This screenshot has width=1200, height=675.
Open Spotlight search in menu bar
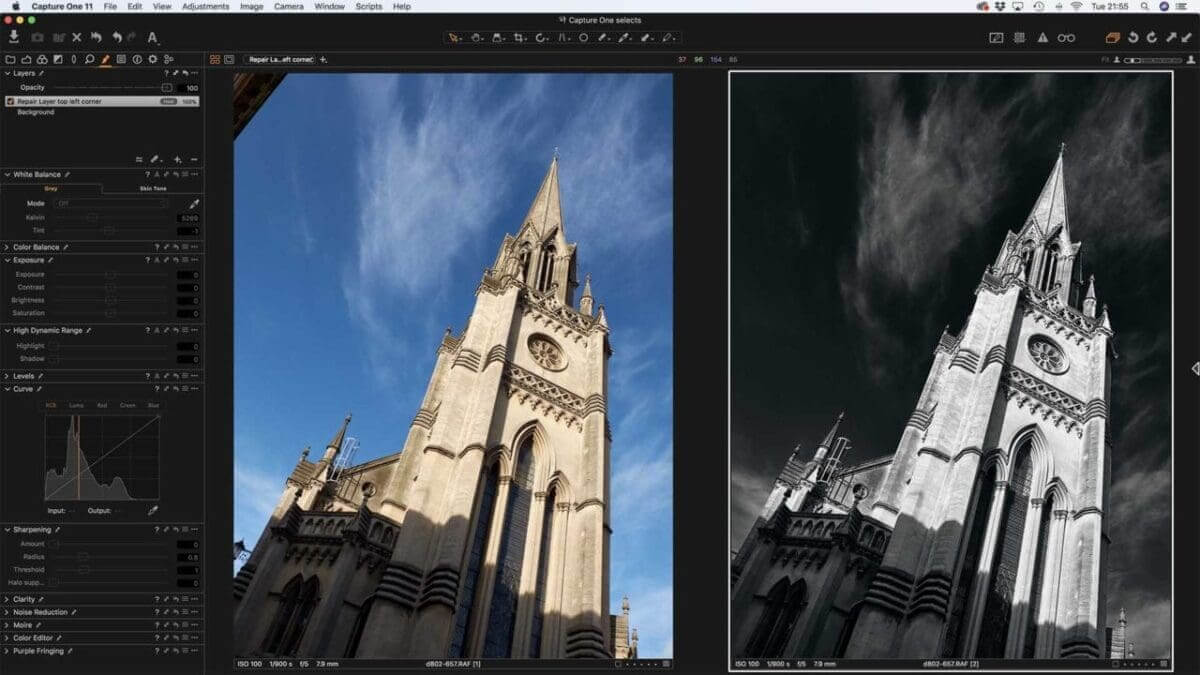click(1147, 6)
